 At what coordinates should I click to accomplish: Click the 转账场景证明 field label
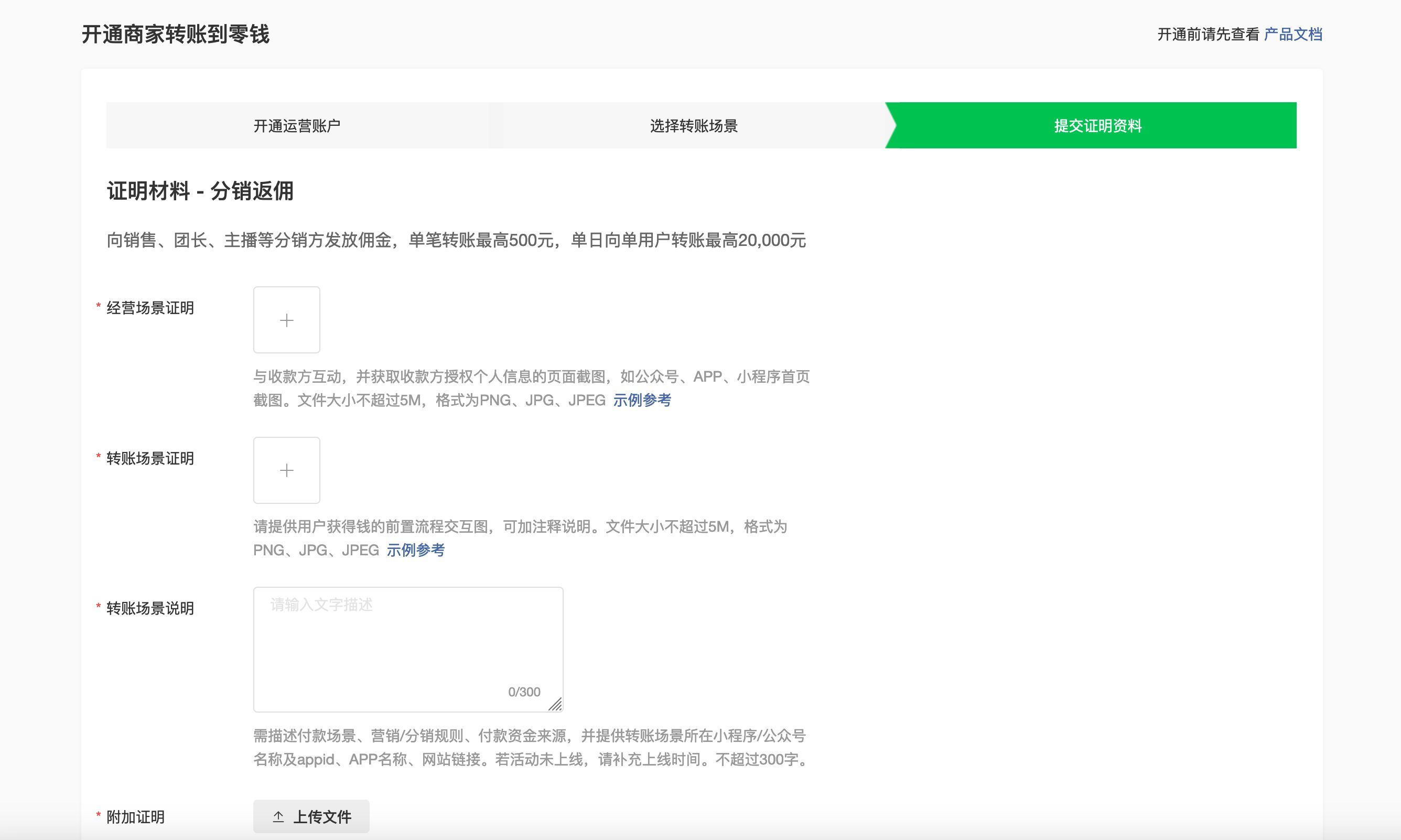[x=150, y=458]
